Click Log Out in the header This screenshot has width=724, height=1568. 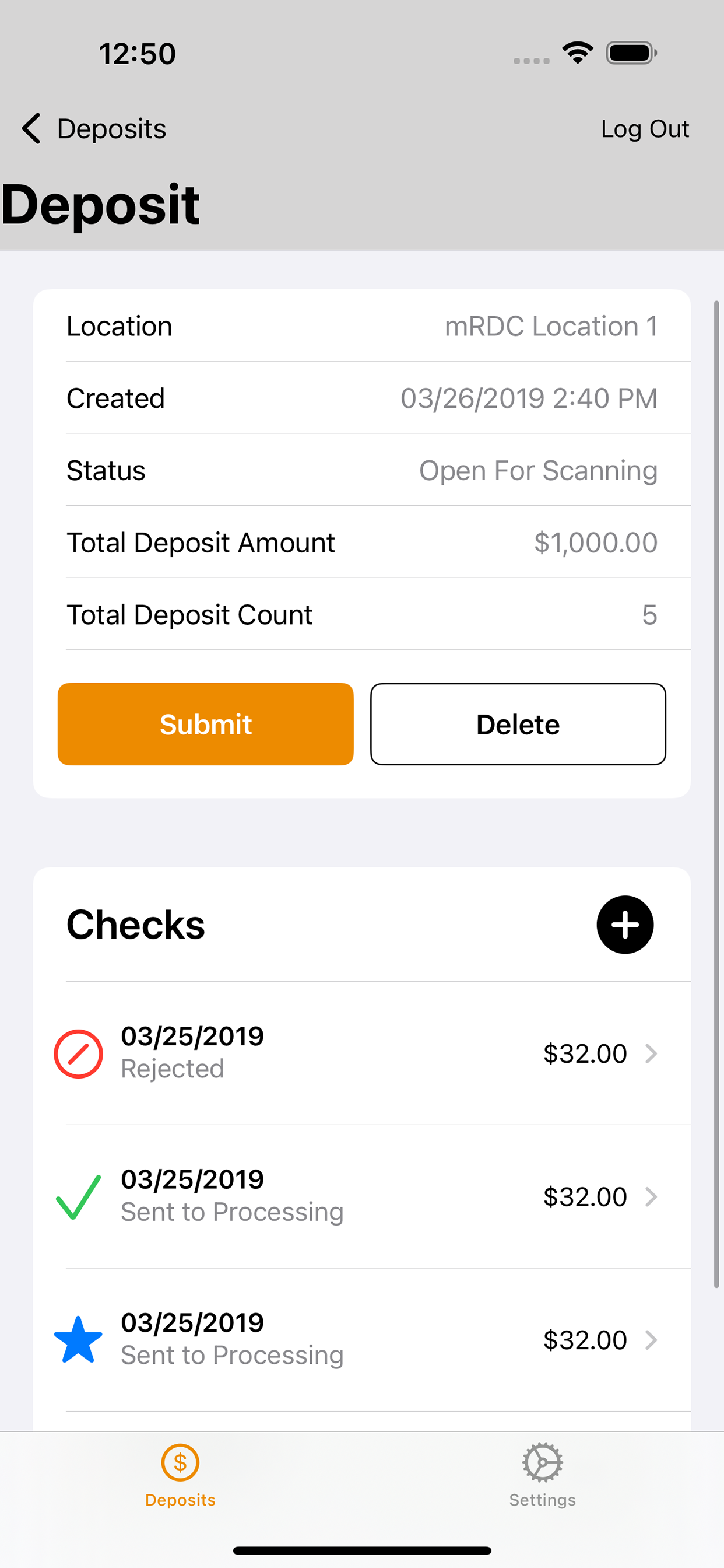645,129
